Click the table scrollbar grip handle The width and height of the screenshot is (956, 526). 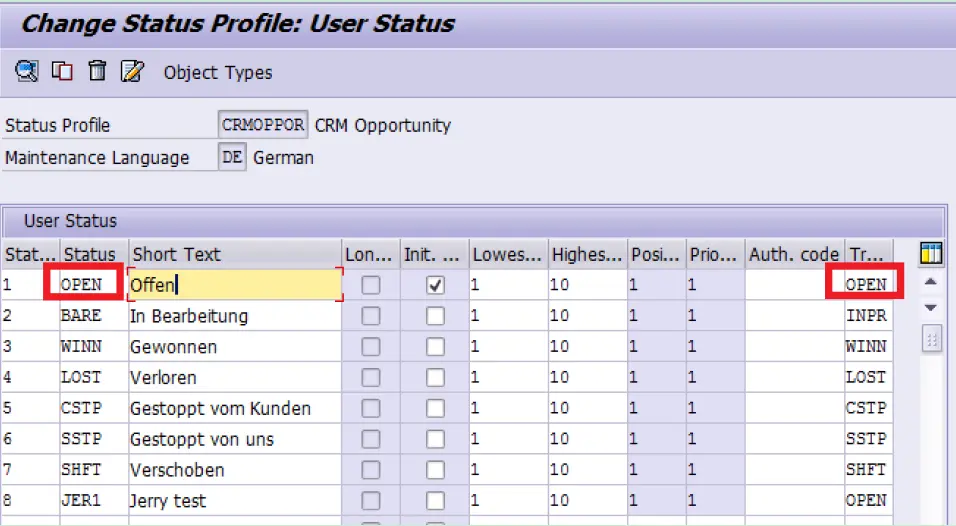(931, 340)
